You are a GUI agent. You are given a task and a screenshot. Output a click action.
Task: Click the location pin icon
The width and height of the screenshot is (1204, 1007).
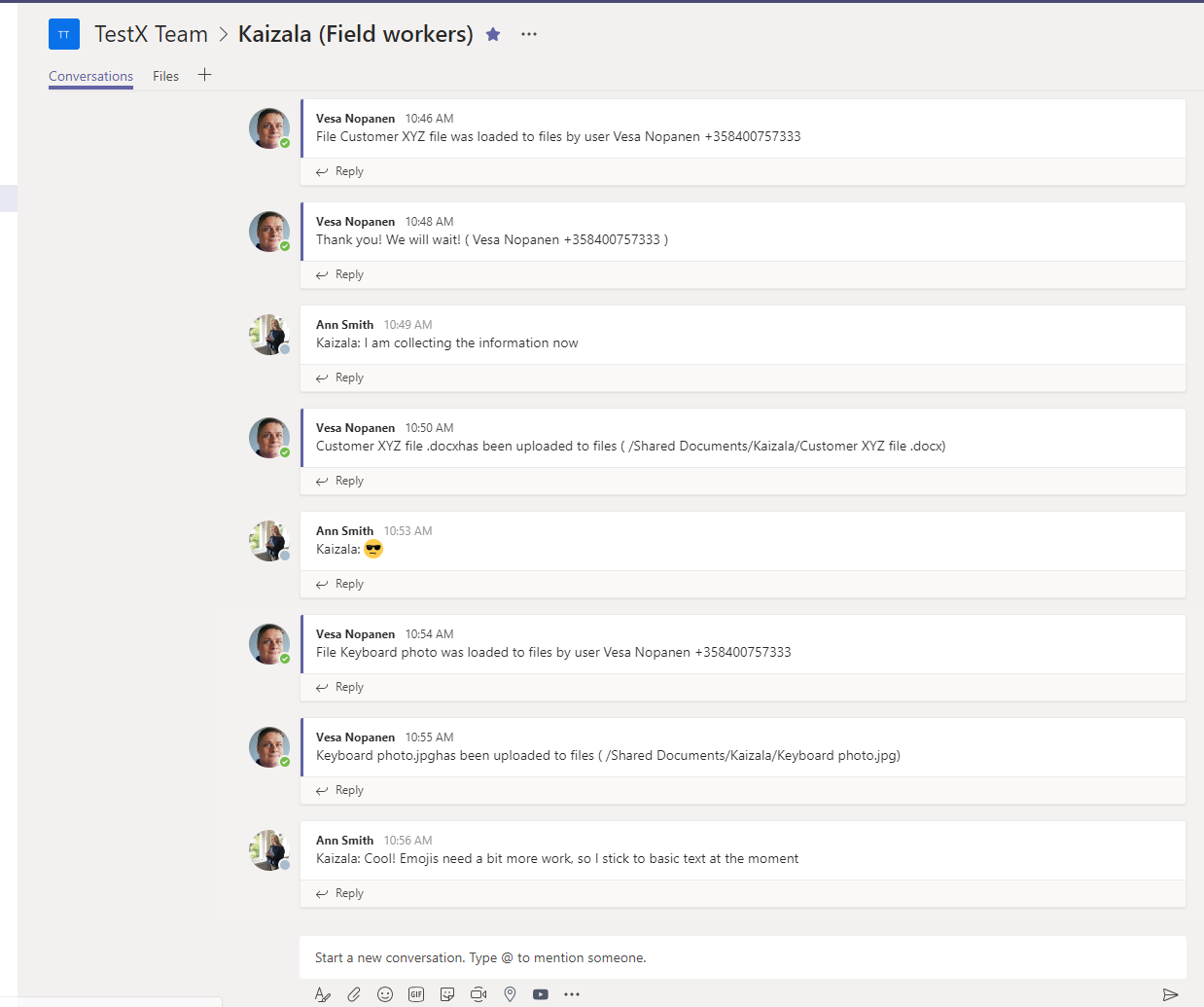[x=510, y=994]
